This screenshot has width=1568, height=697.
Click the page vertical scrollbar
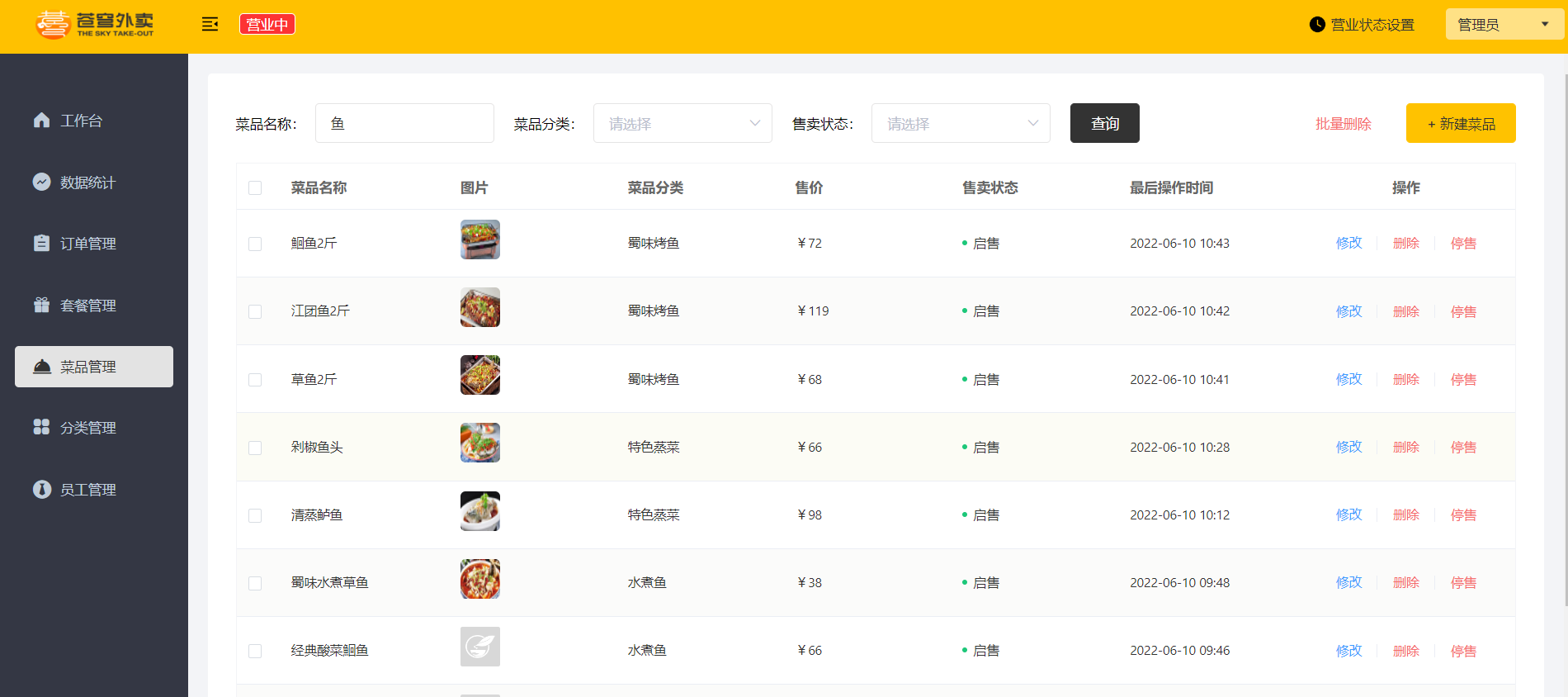pos(1565,330)
